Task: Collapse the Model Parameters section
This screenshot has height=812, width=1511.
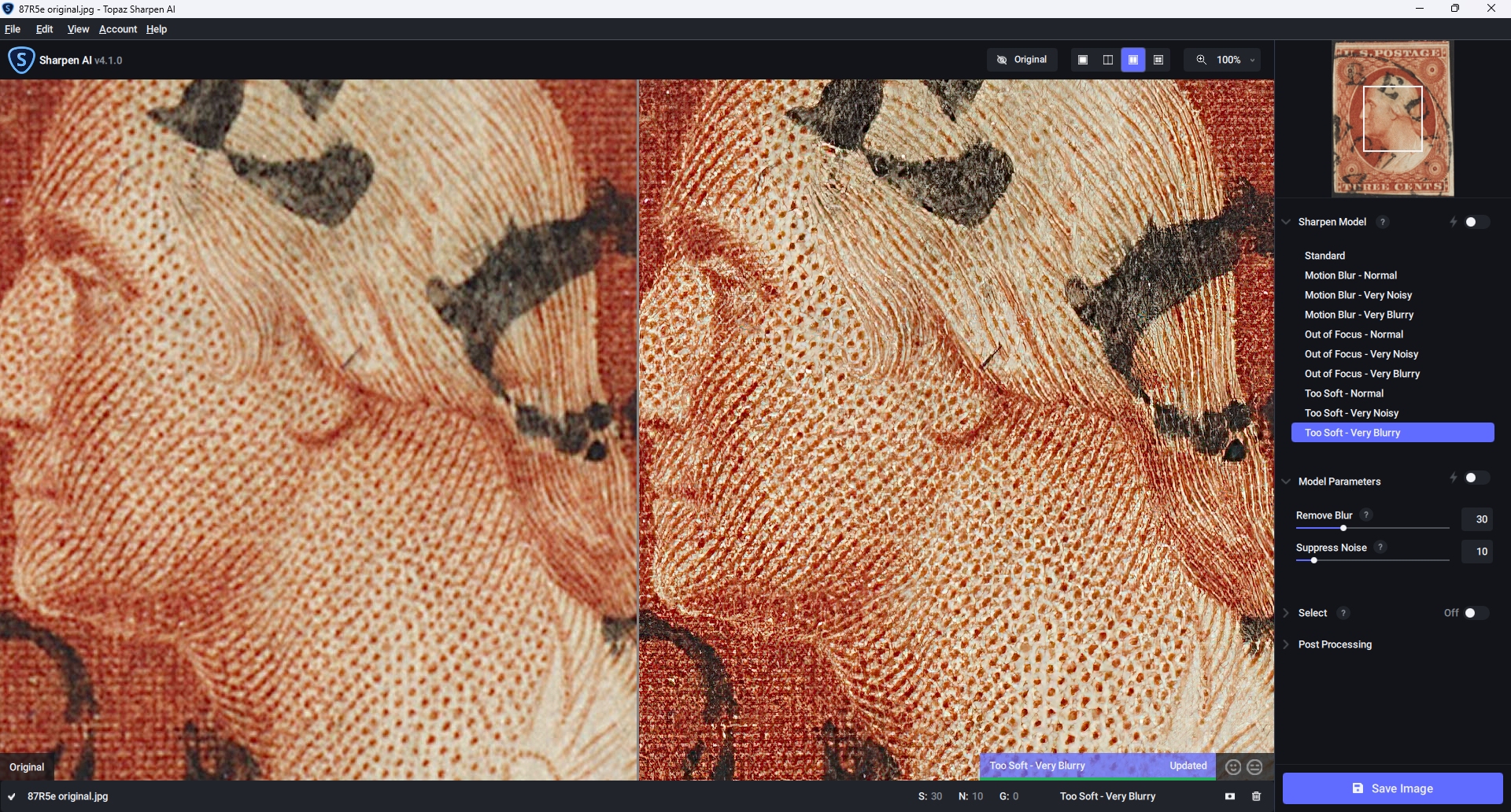Action: [x=1286, y=482]
